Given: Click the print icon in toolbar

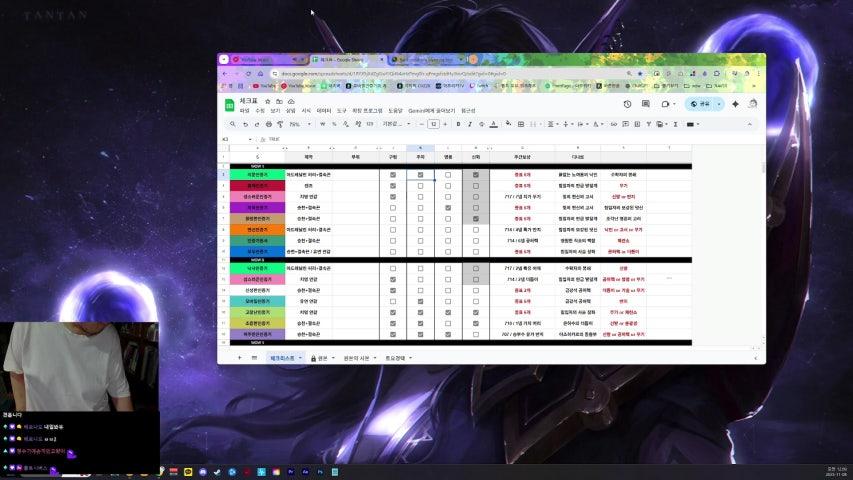Looking at the screenshot, I should [x=268, y=124].
